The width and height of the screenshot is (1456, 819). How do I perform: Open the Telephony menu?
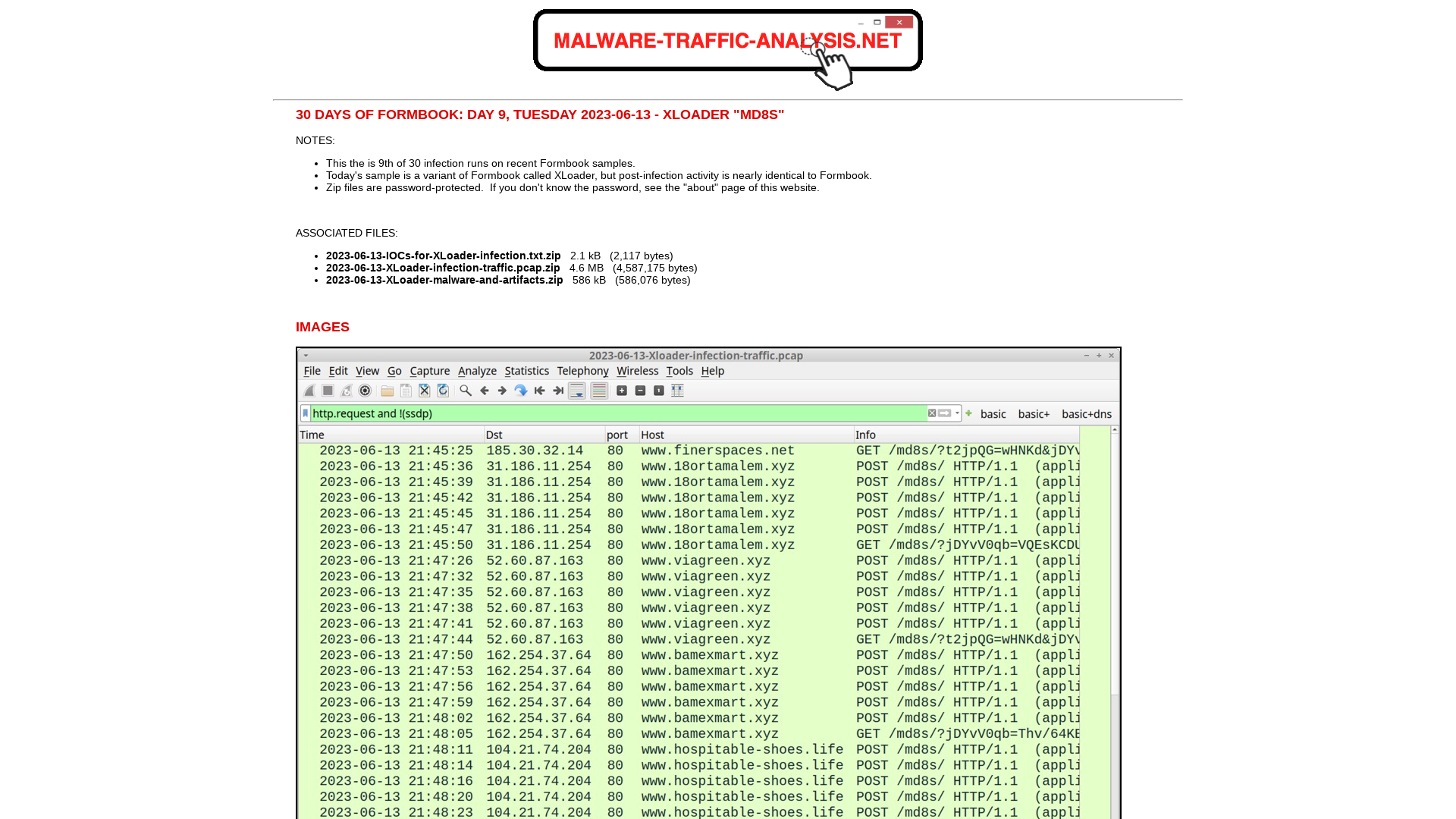(x=582, y=371)
